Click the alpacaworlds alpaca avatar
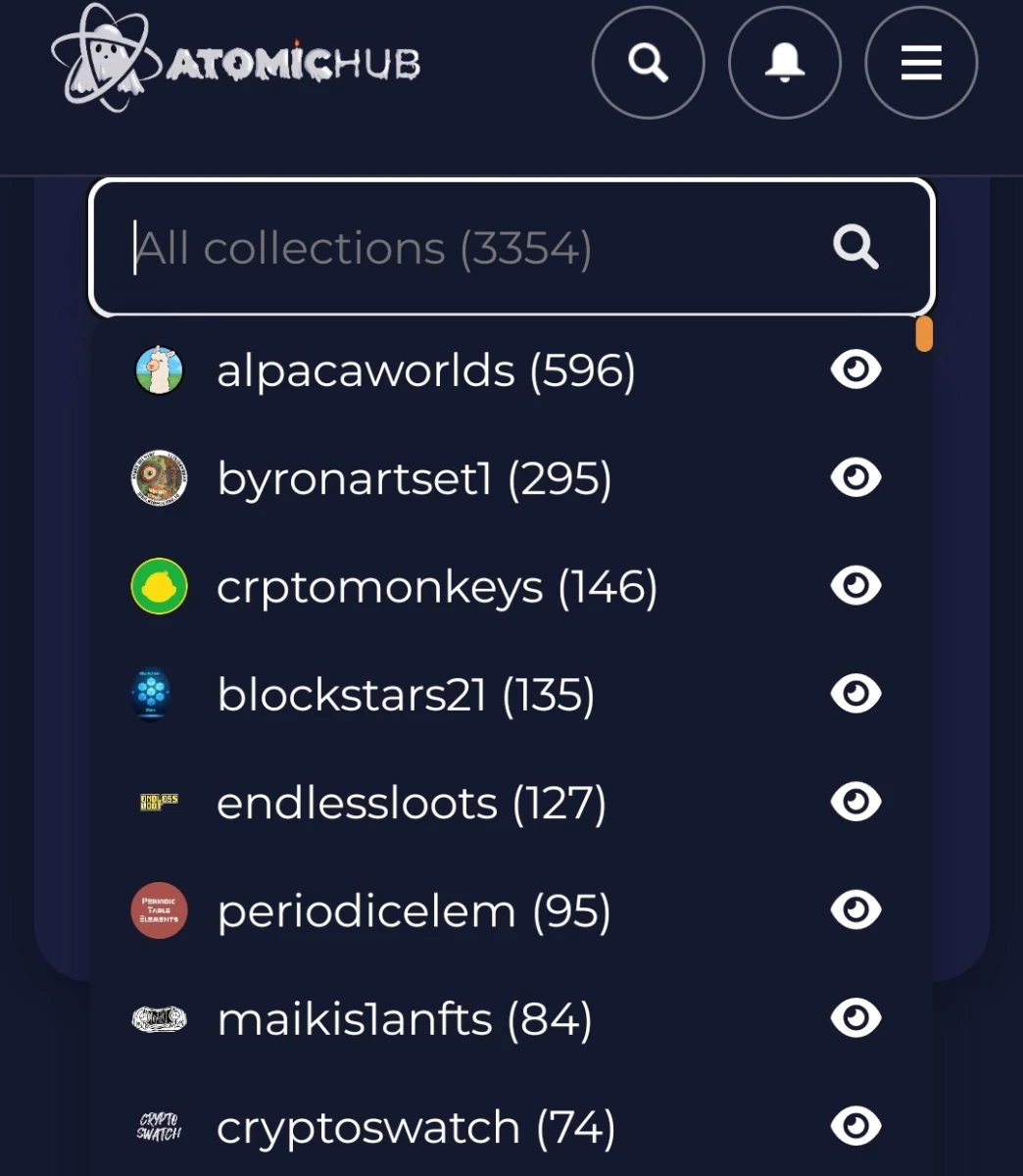This screenshot has height=1176, width=1023. 159,370
